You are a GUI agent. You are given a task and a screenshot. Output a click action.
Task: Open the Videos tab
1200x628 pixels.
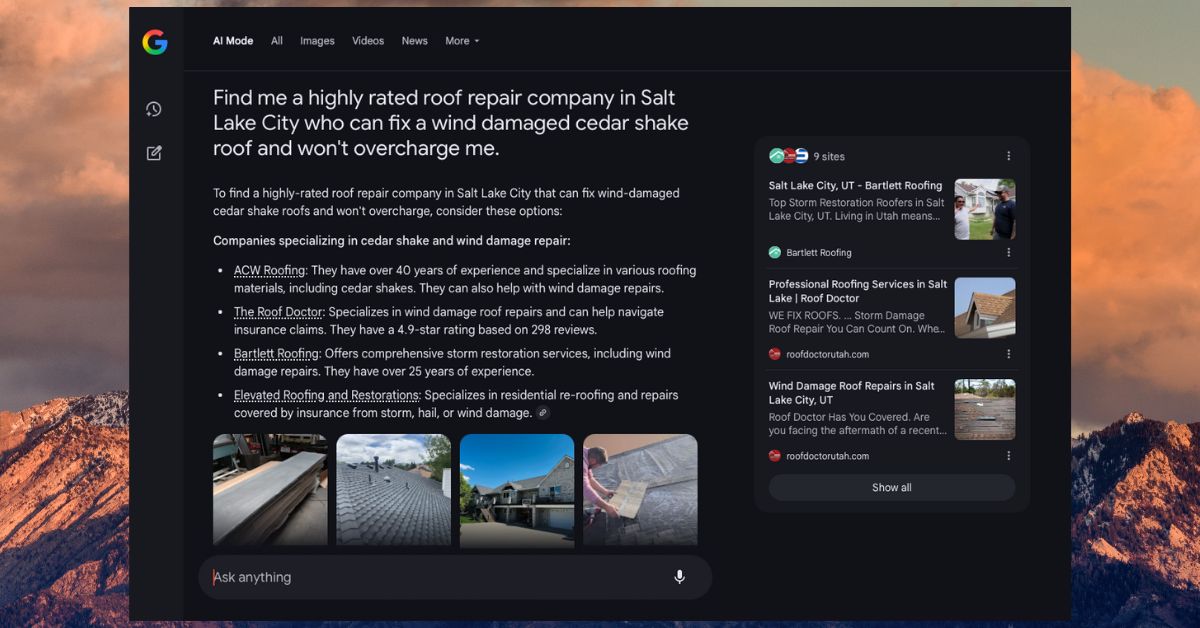click(368, 41)
